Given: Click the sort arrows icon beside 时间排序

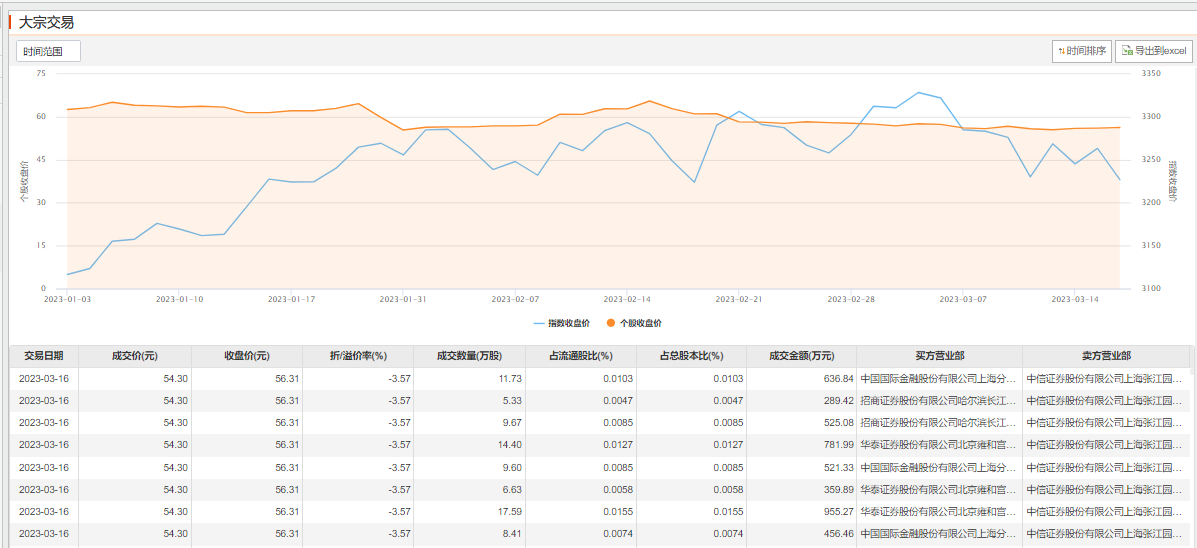Looking at the screenshot, I should pyautogui.click(x=1061, y=51).
